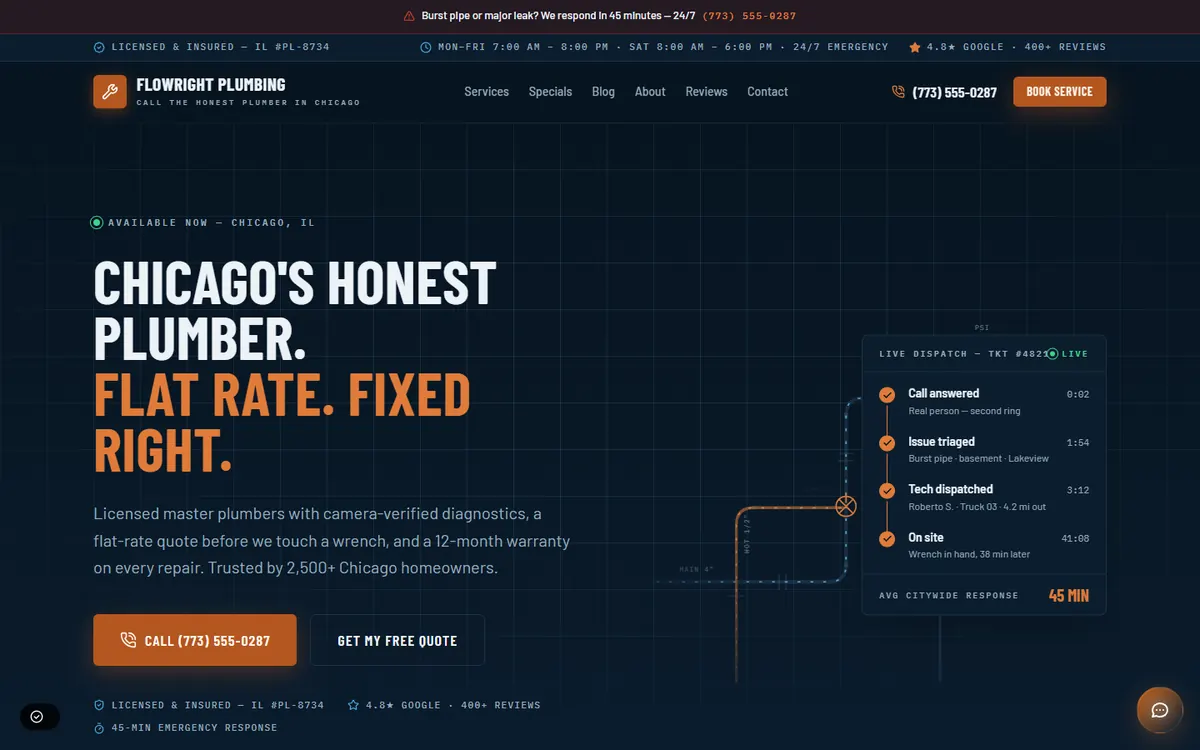Viewport: 1200px width, 750px height.
Task: Click 'Real person — second ring' text
Action: pos(964,411)
